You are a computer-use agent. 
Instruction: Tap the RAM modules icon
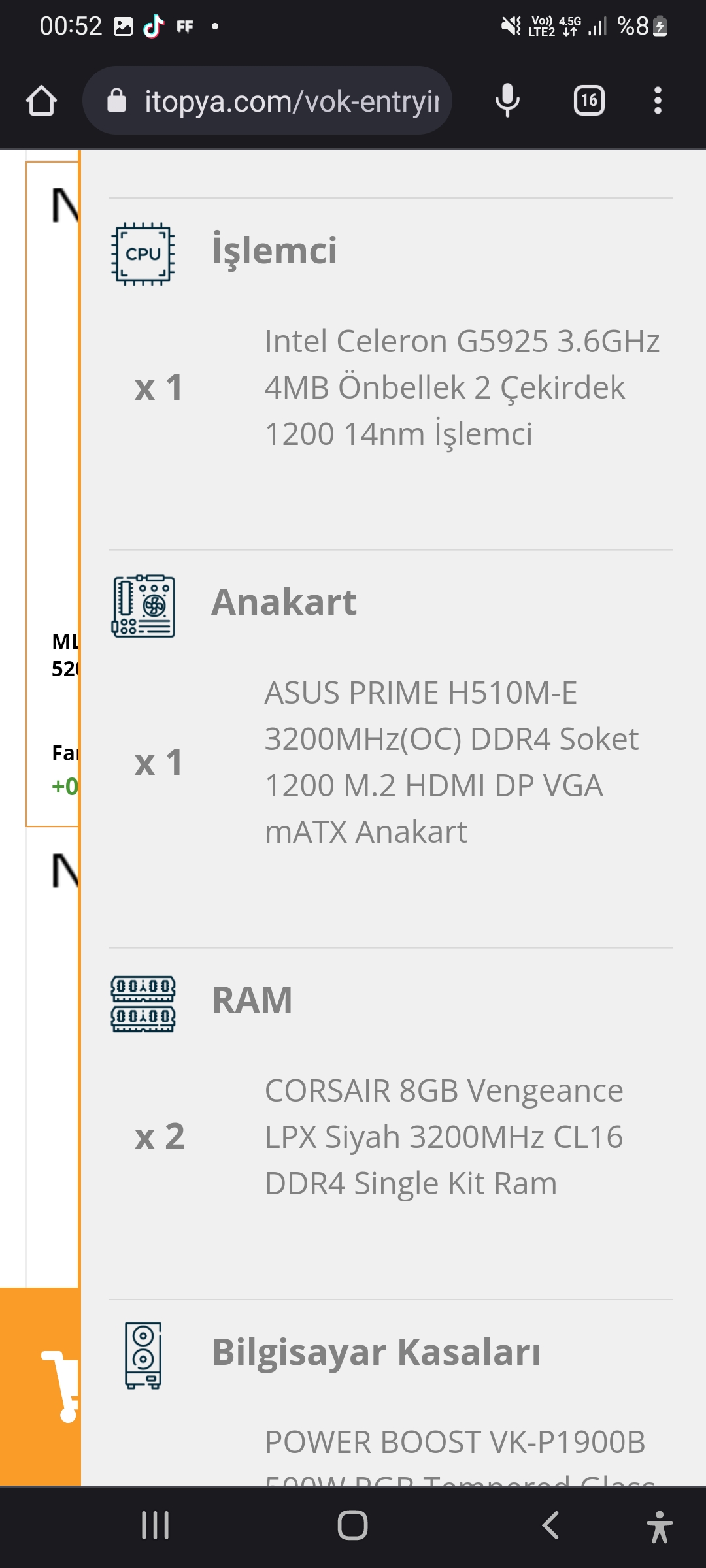coord(143,1004)
